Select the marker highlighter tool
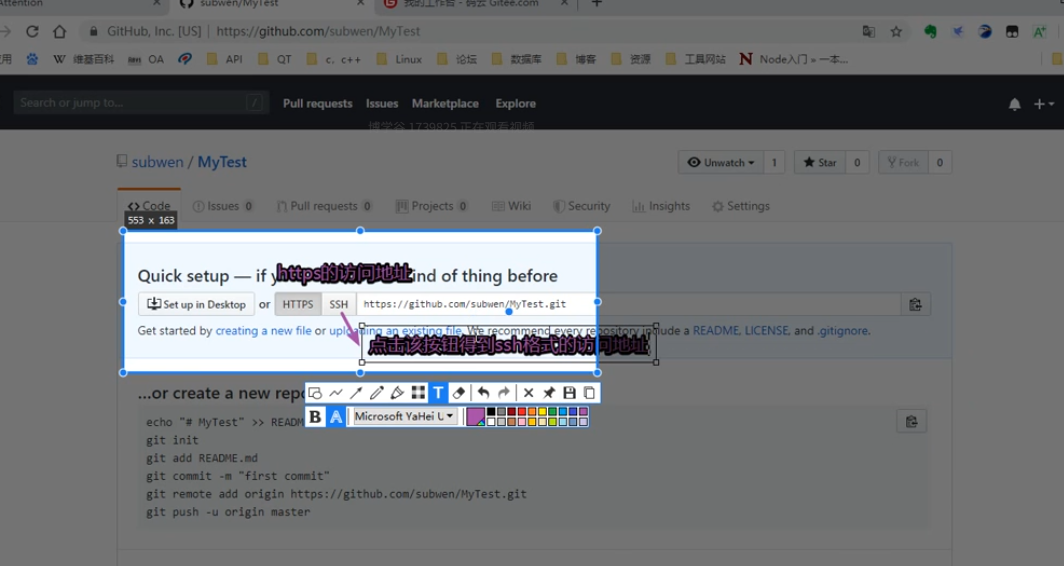Image resolution: width=1064 pixels, height=566 pixels. (x=397, y=393)
